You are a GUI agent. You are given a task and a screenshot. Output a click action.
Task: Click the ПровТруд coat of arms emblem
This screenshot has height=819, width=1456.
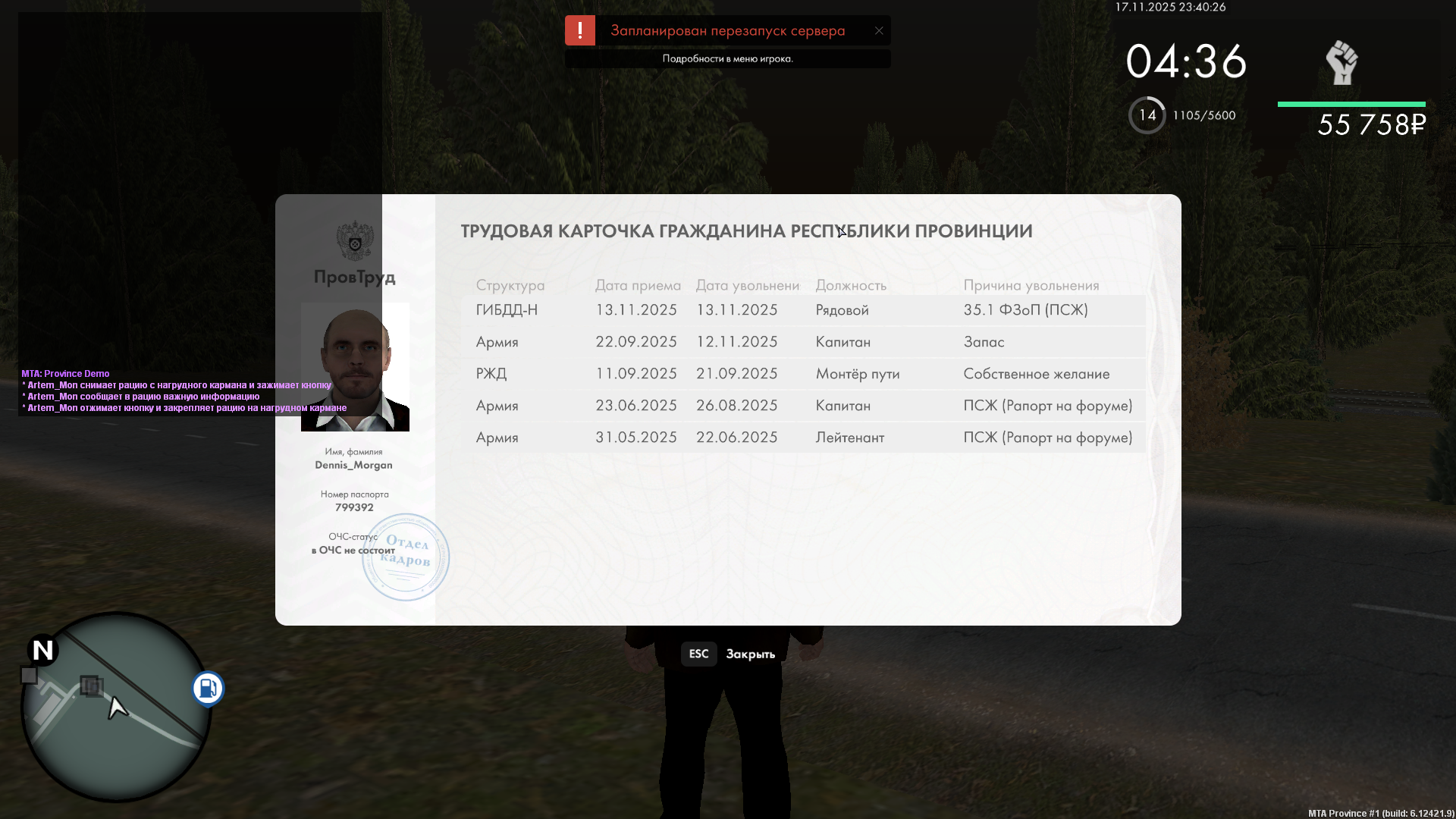(355, 240)
